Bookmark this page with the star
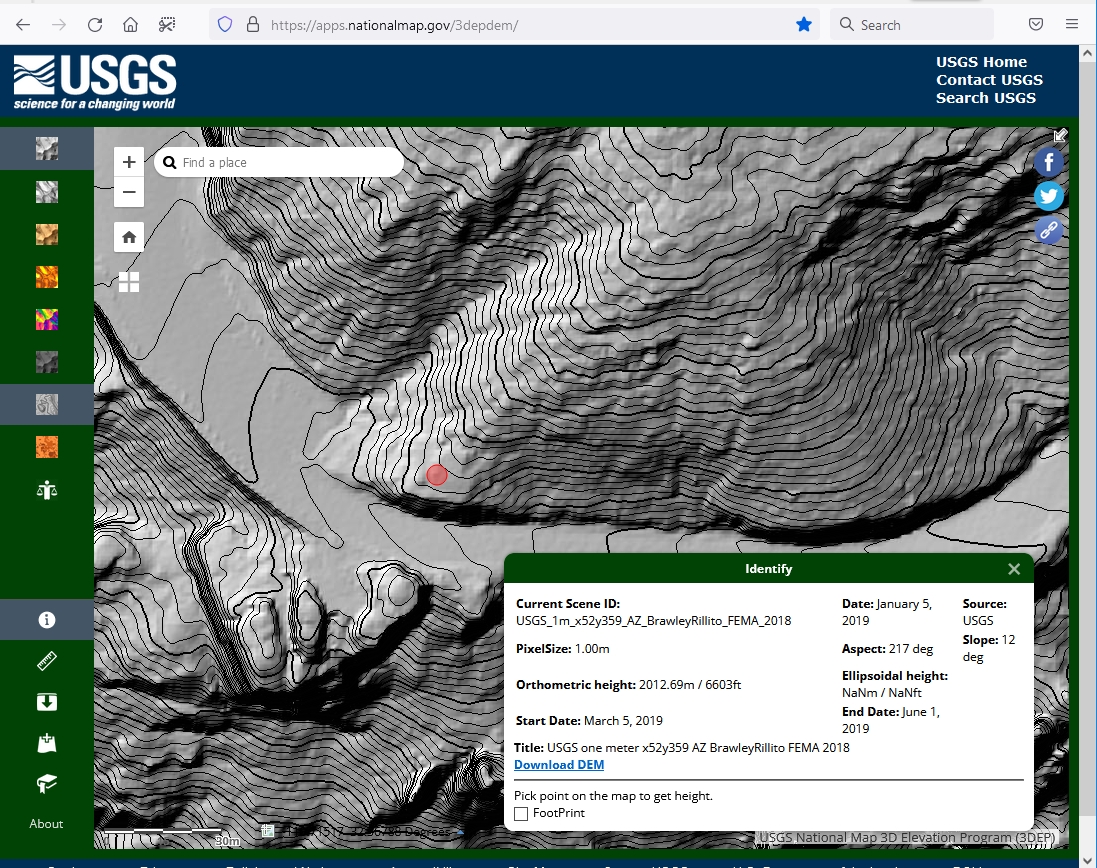 (804, 25)
